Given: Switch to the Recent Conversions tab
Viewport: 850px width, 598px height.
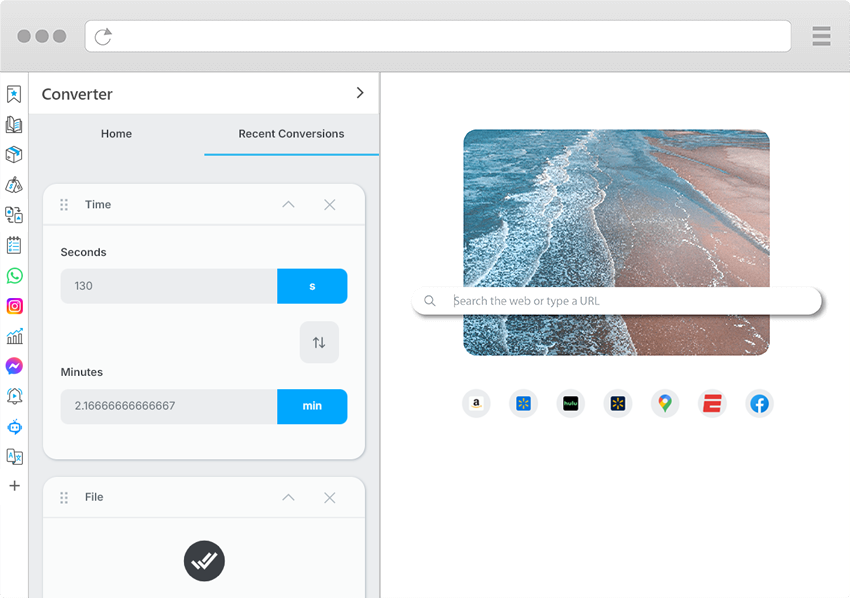Looking at the screenshot, I should (x=291, y=133).
